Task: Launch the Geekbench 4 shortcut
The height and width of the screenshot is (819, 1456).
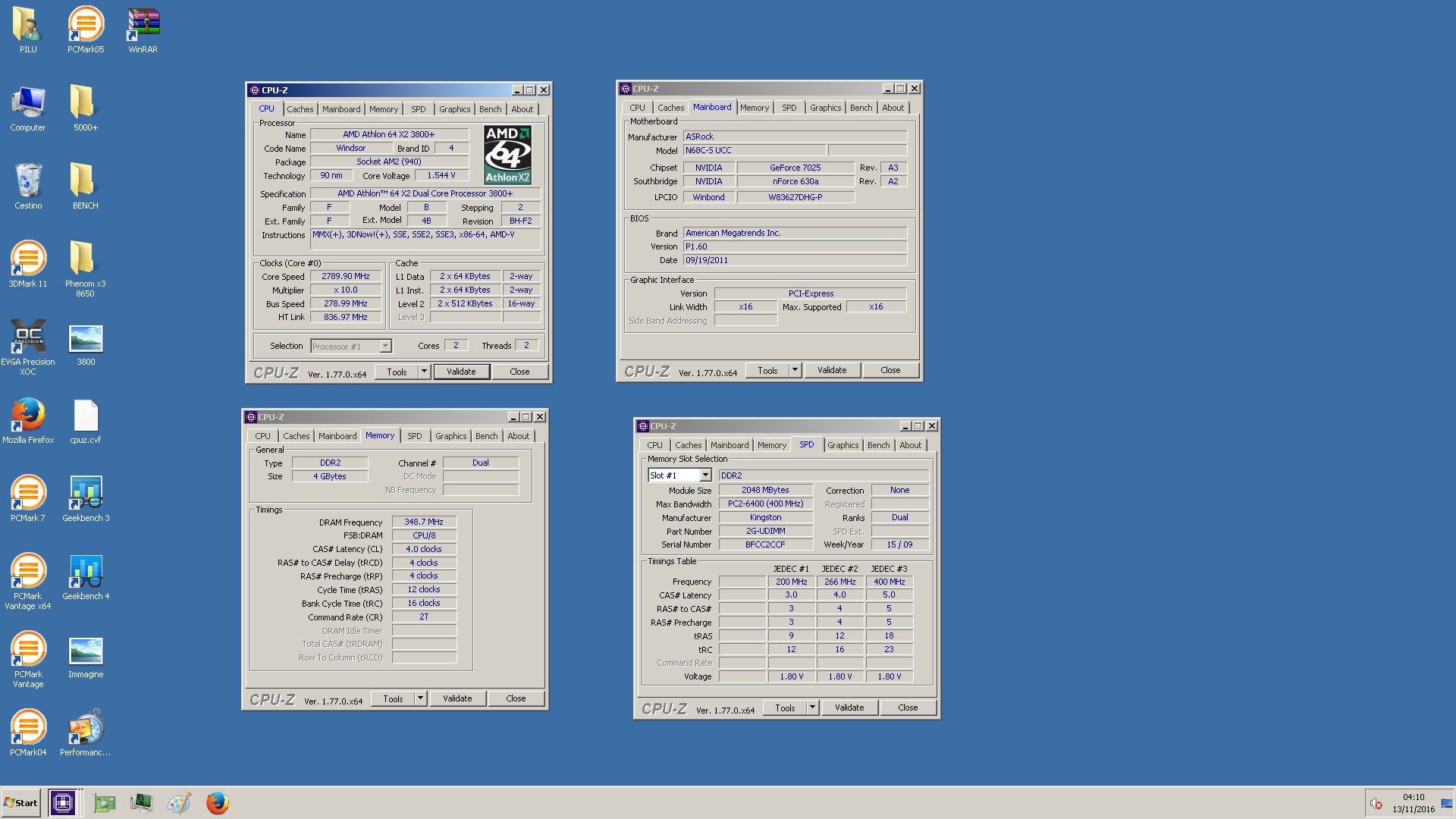Action: tap(86, 577)
